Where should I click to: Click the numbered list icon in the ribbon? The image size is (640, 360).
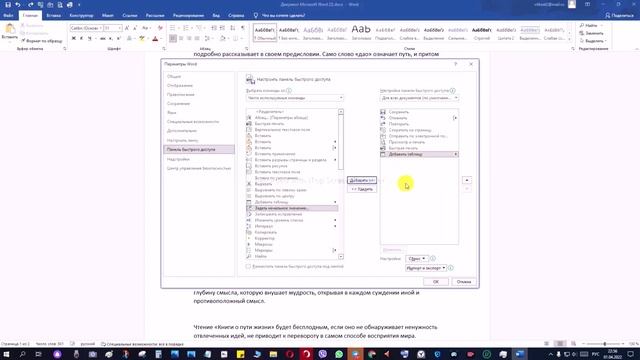pyautogui.click(x=186, y=28)
